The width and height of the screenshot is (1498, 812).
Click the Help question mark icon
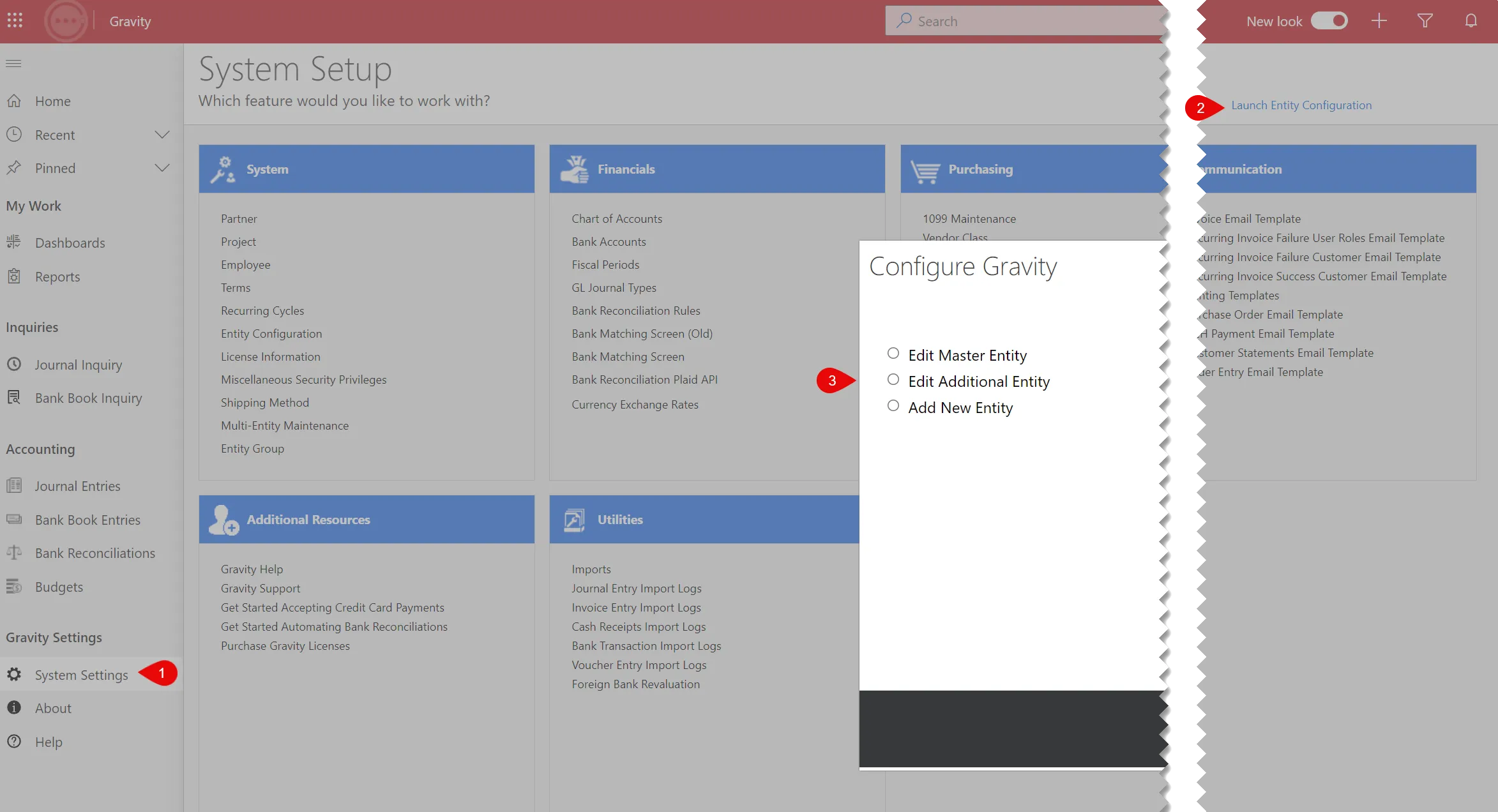click(x=14, y=742)
